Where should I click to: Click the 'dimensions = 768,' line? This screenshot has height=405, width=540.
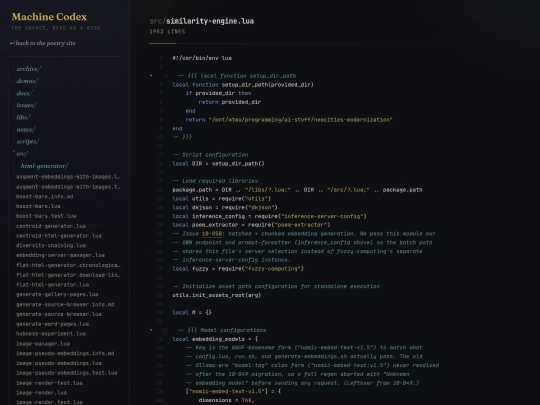tap(226, 400)
